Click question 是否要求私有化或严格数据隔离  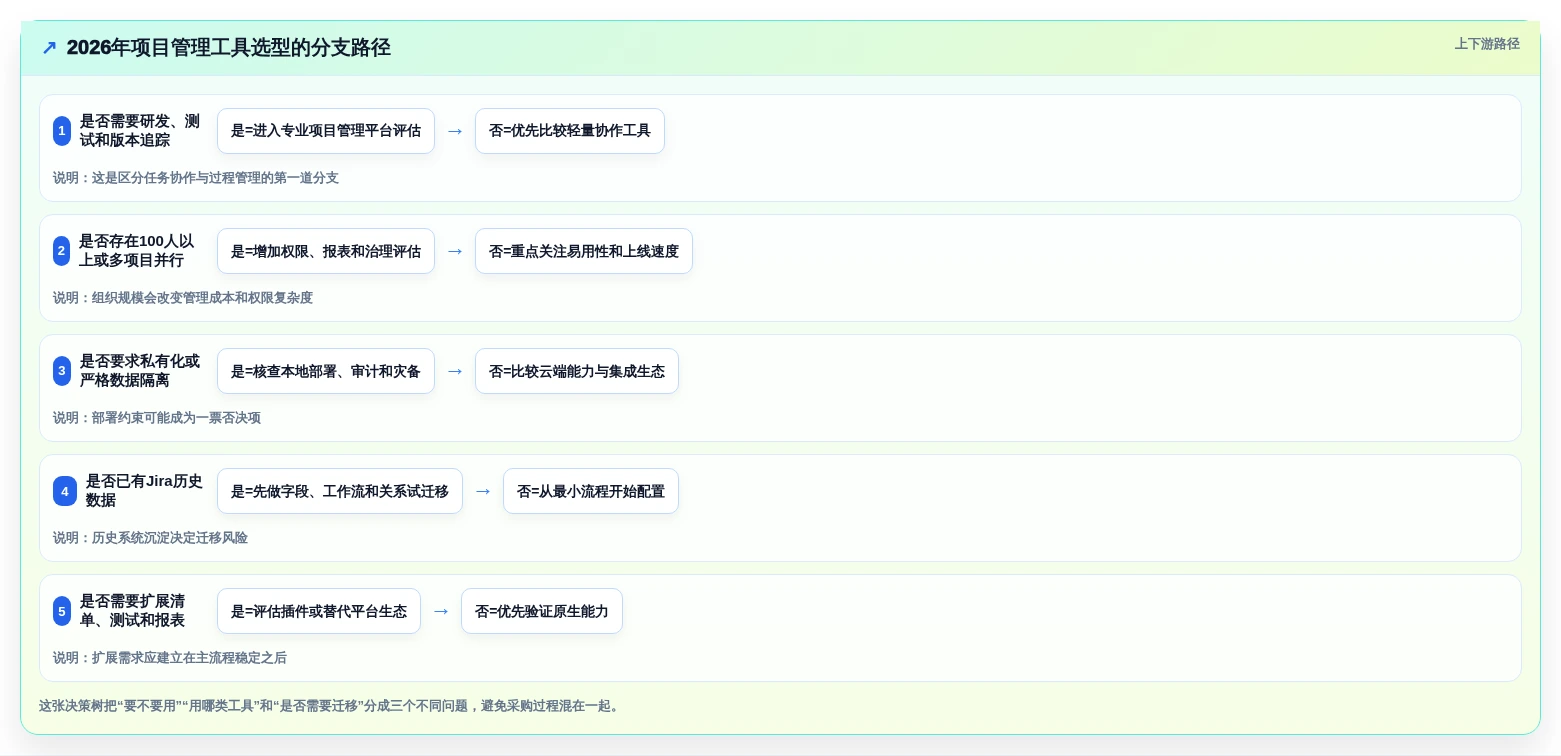point(140,371)
